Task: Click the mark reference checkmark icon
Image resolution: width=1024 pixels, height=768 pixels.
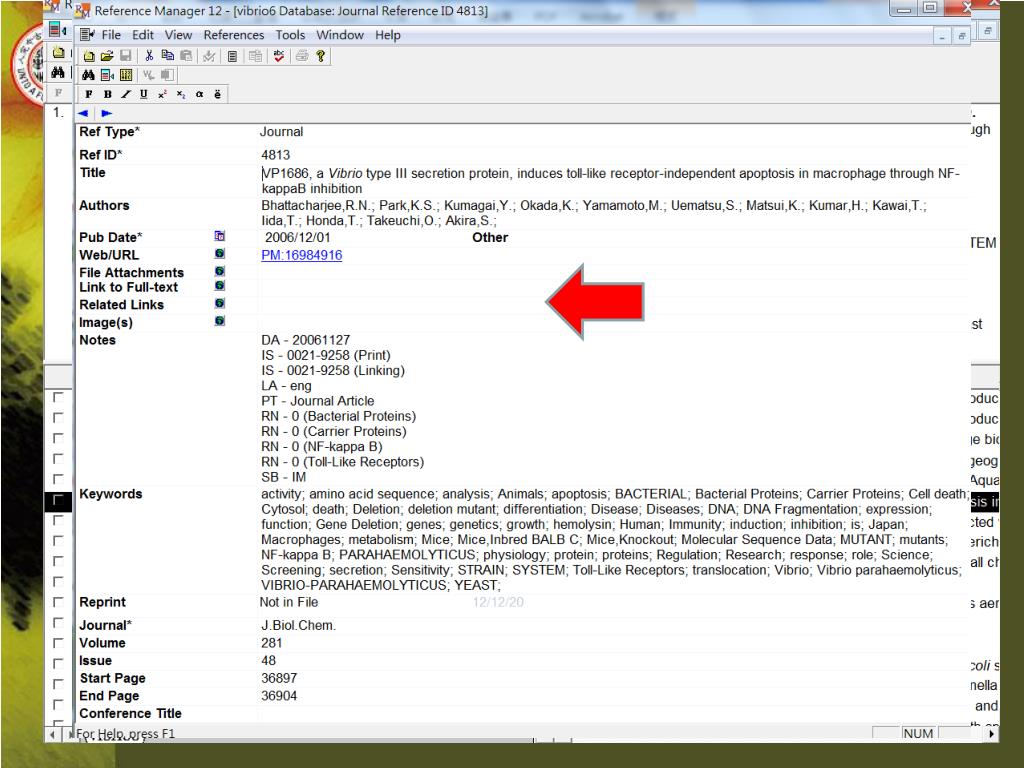Action: pyautogui.click(x=209, y=56)
